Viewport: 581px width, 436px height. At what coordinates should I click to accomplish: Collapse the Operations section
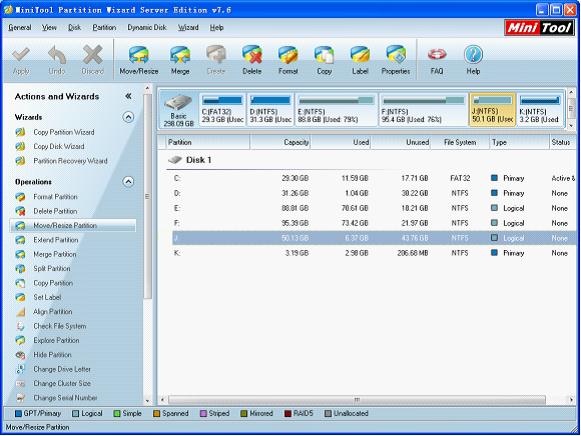coord(128,182)
